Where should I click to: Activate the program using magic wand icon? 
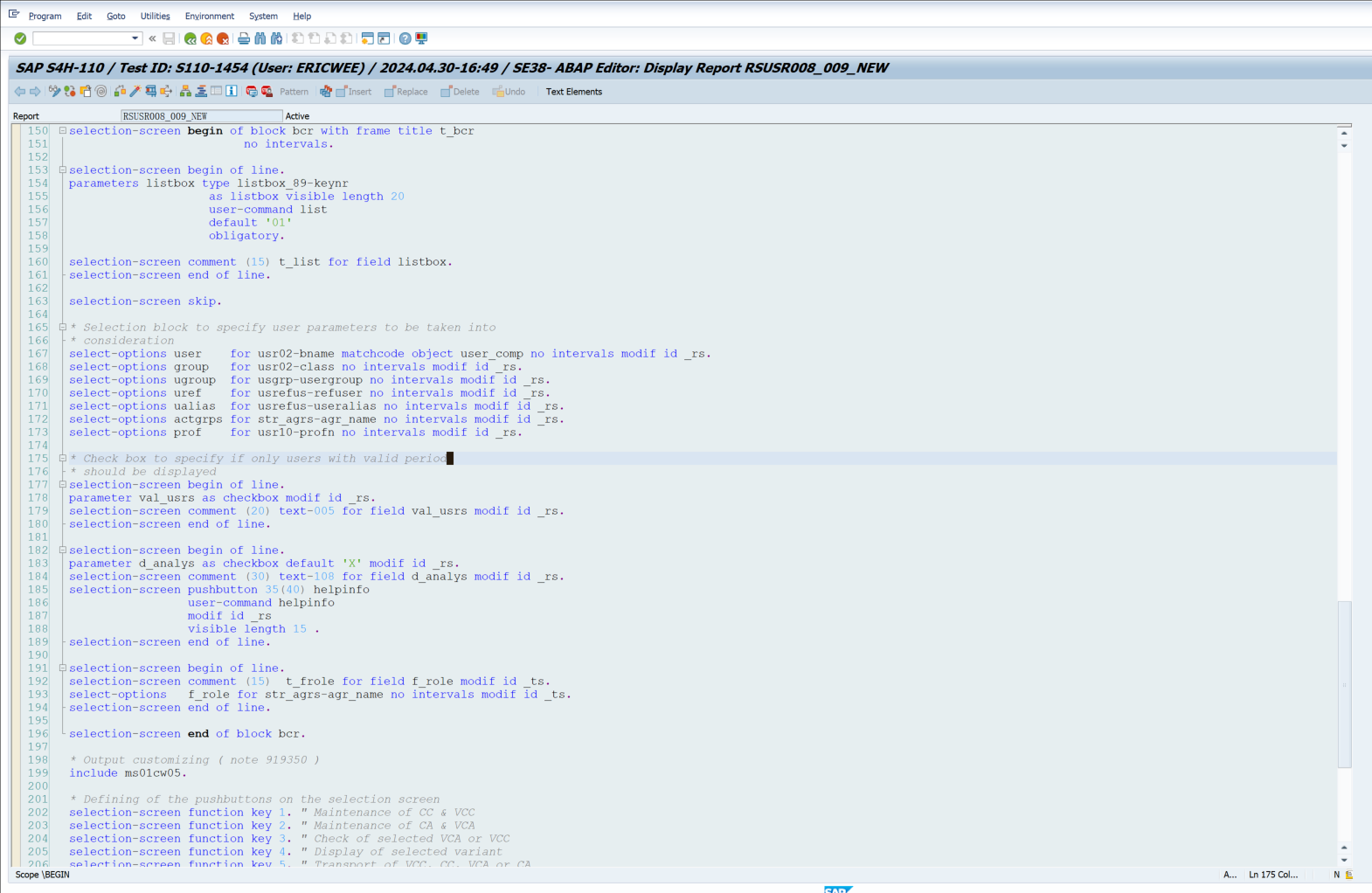pos(135,92)
